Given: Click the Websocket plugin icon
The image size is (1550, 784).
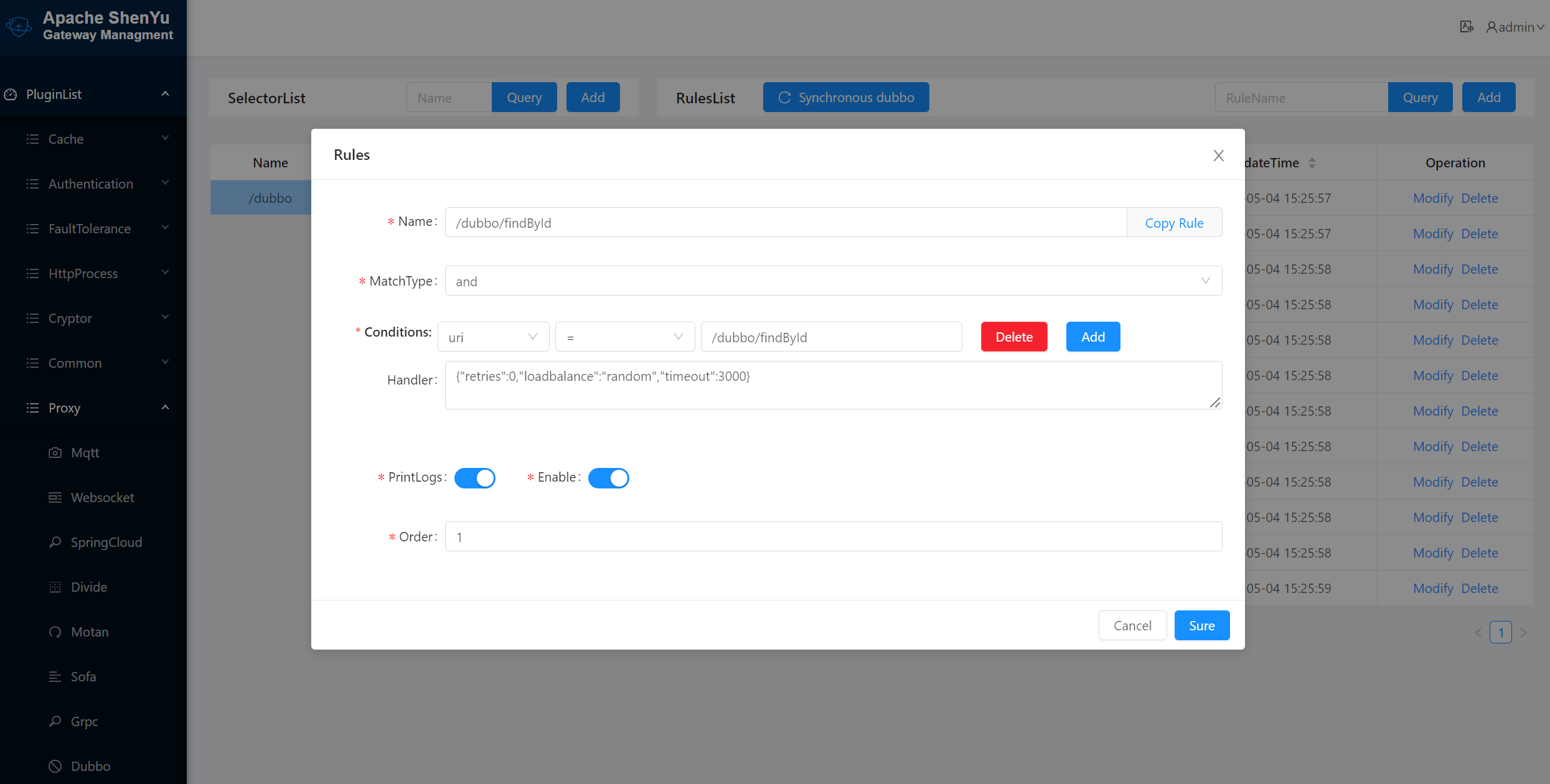Looking at the screenshot, I should pos(55,497).
